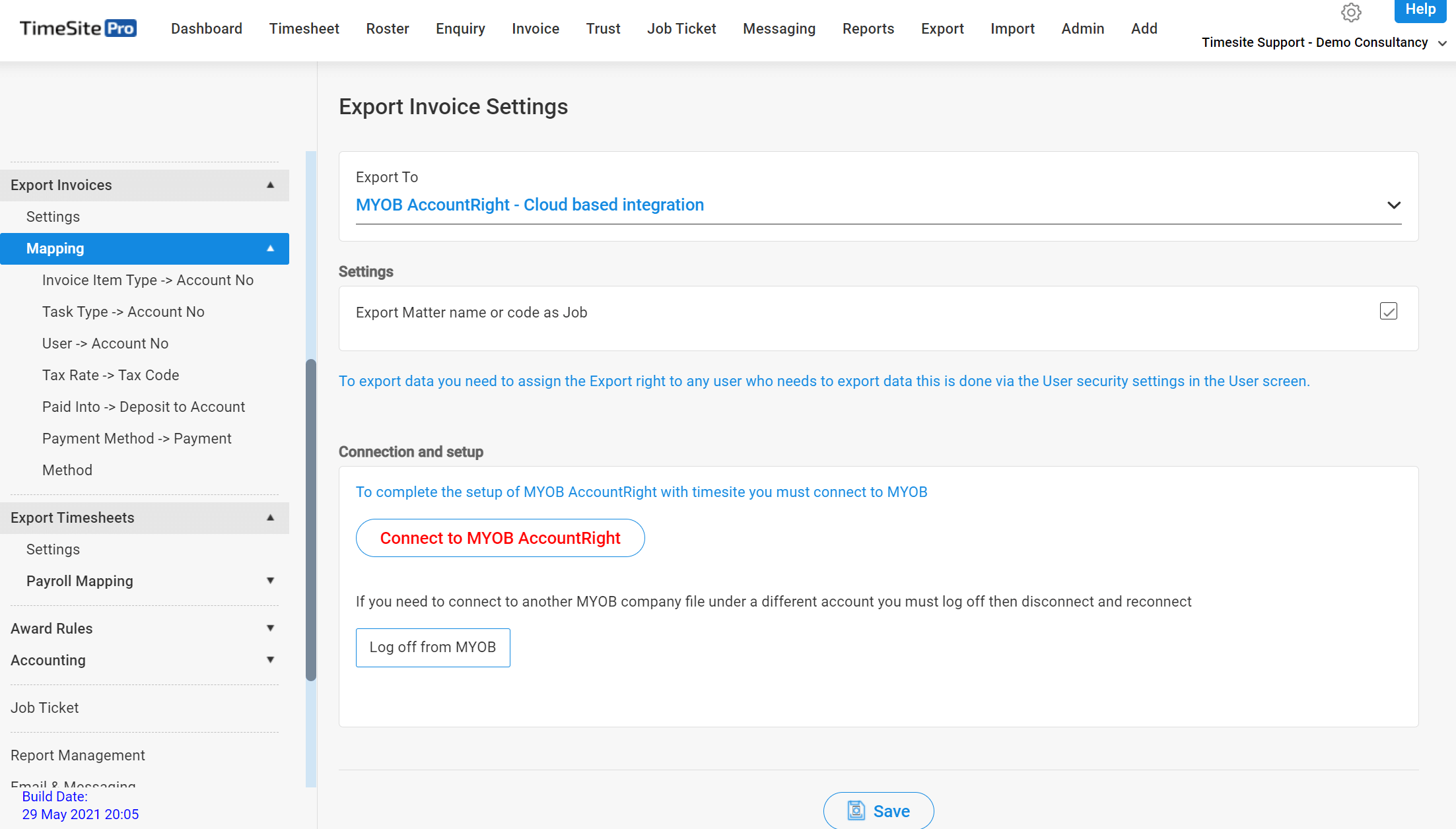Open the Export menu
Image resolution: width=1456 pixels, height=829 pixels.
[x=942, y=29]
